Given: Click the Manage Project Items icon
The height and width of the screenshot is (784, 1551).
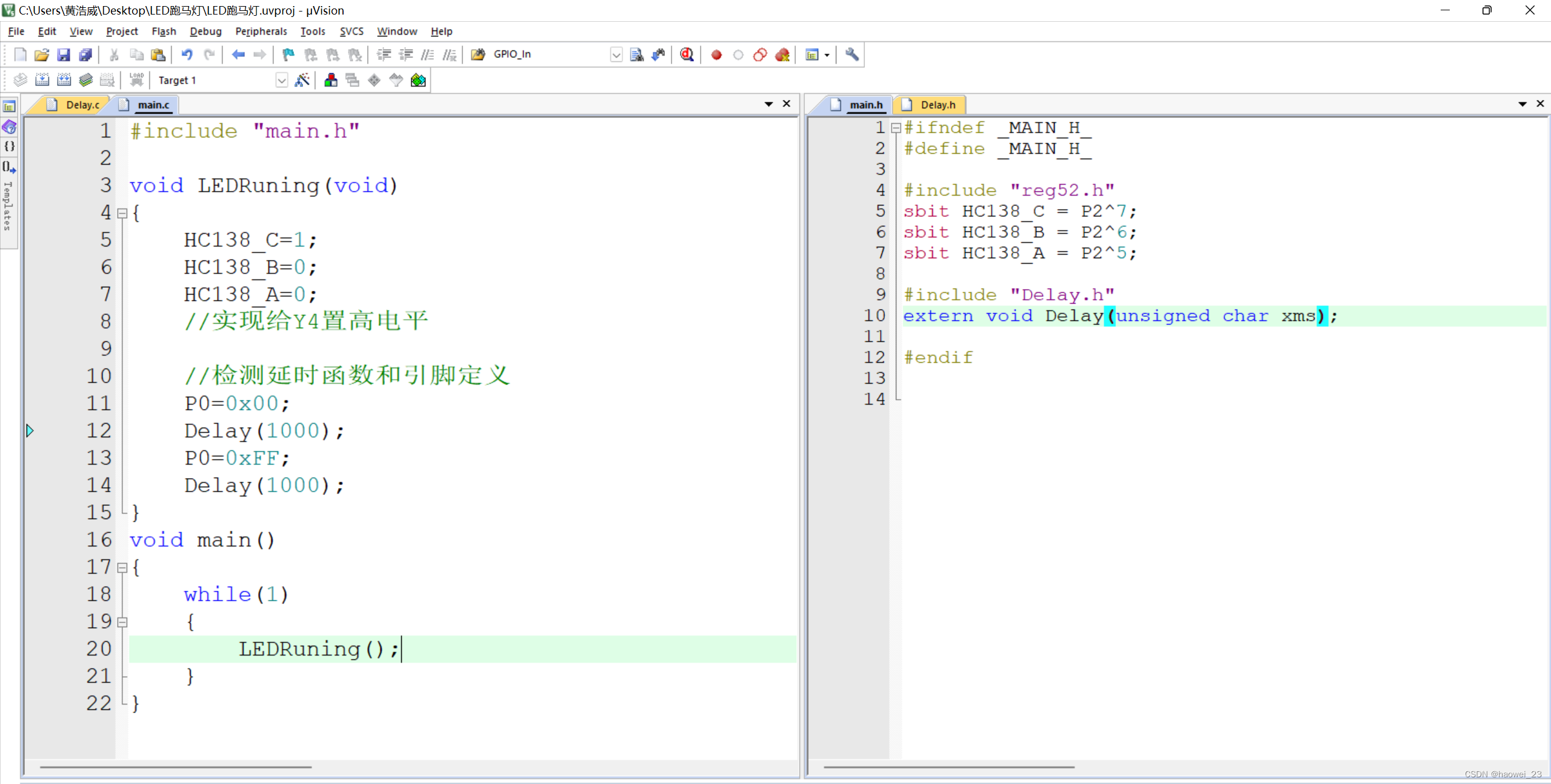Looking at the screenshot, I should [331, 80].
